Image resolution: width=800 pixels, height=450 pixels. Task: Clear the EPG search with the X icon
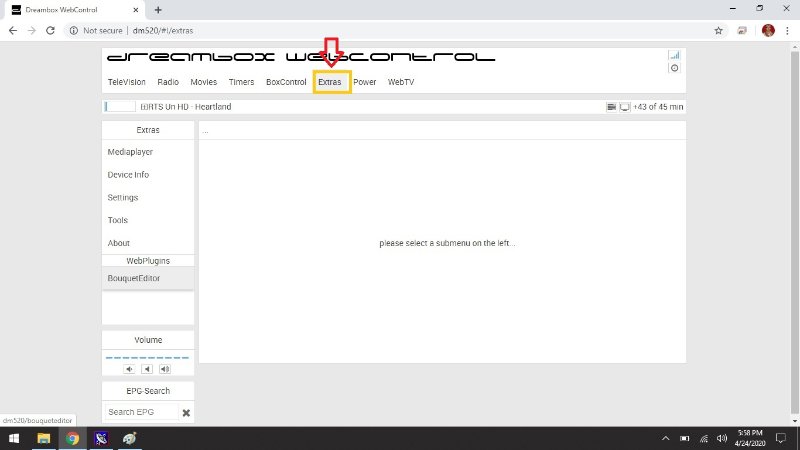(186, 412)
